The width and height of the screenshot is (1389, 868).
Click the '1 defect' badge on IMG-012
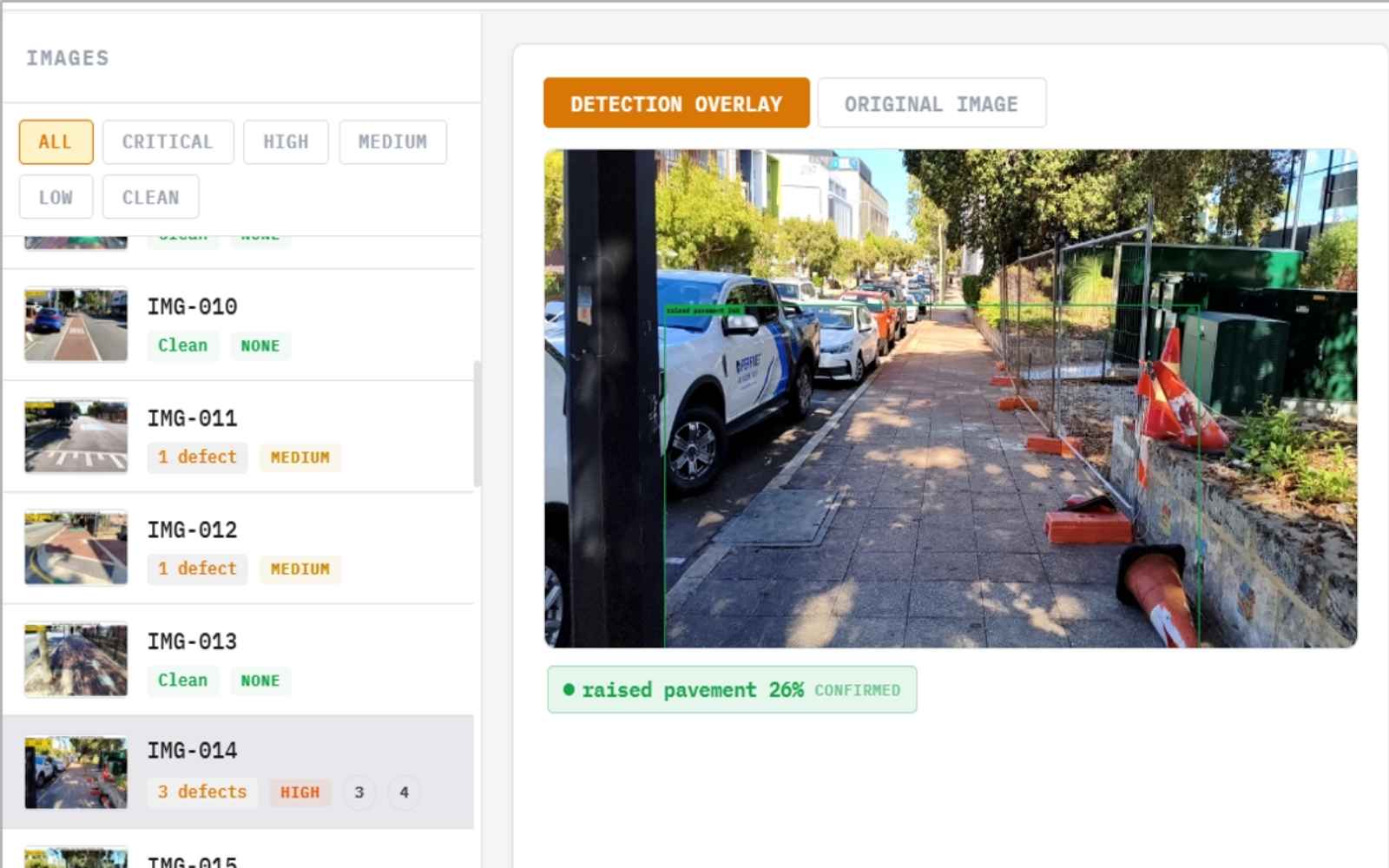click(197, 569)
